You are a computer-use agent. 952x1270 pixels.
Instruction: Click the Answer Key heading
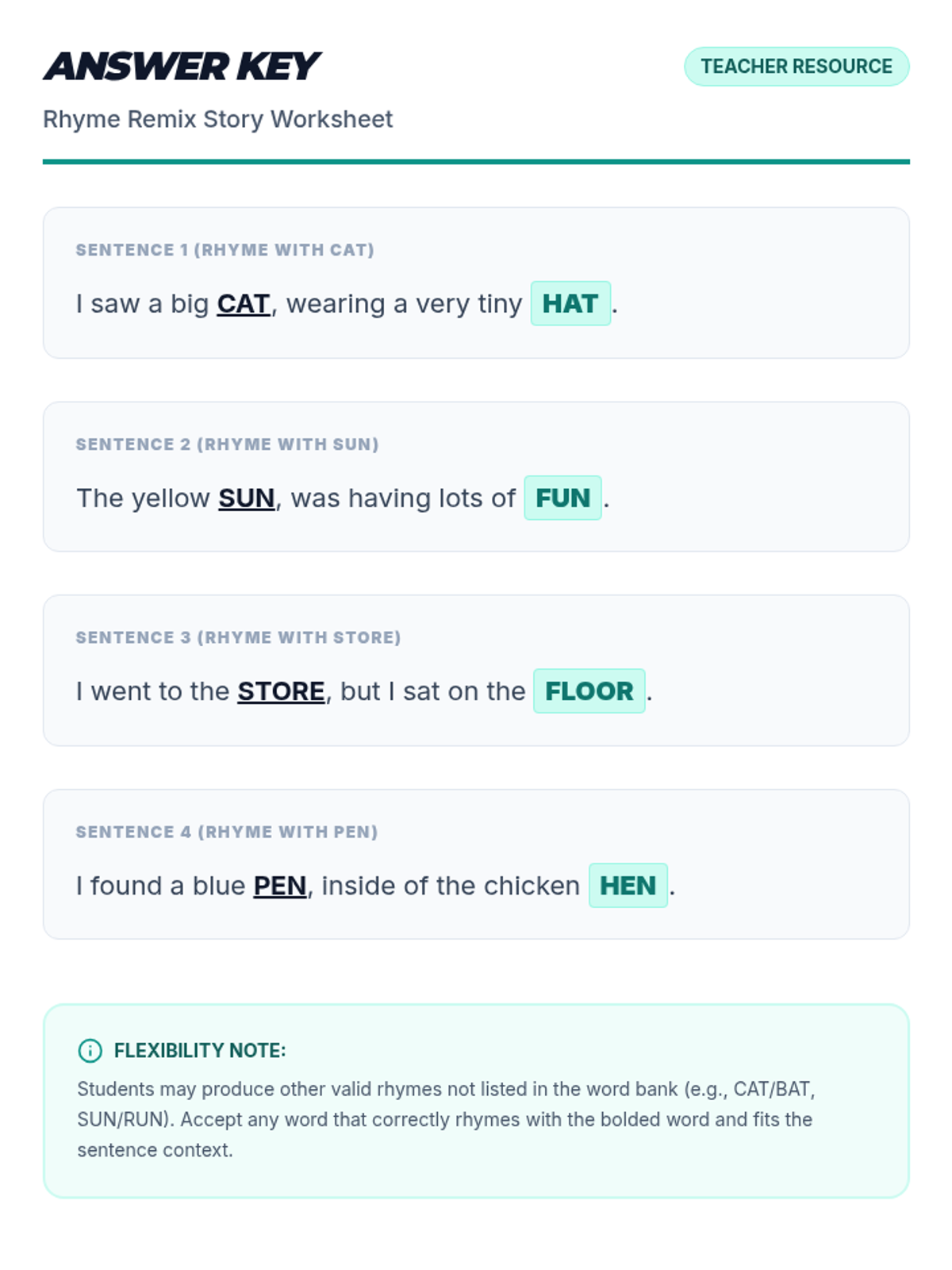pos(182,67)
